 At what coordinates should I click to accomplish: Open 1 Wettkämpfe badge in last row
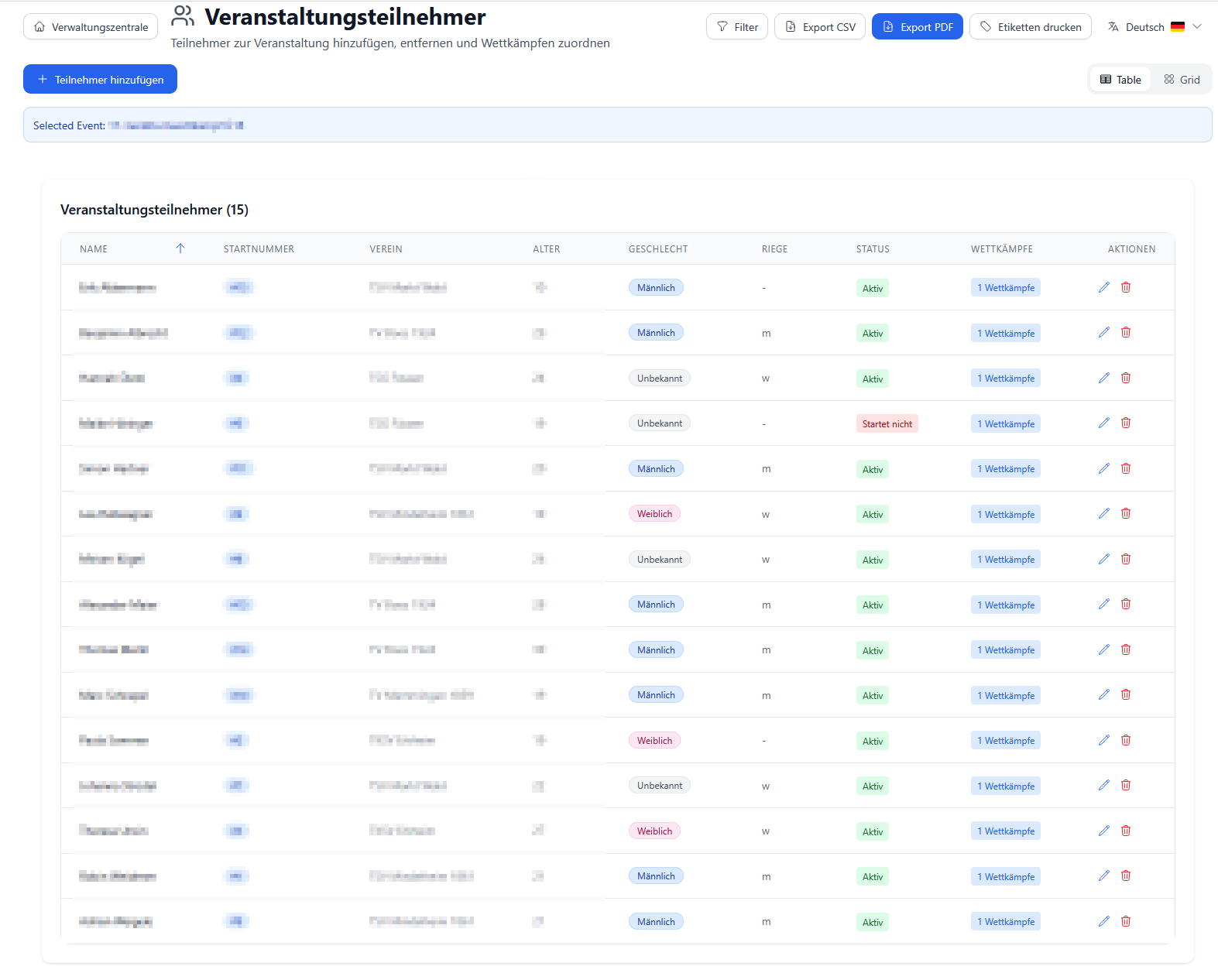pos(1006,921)
